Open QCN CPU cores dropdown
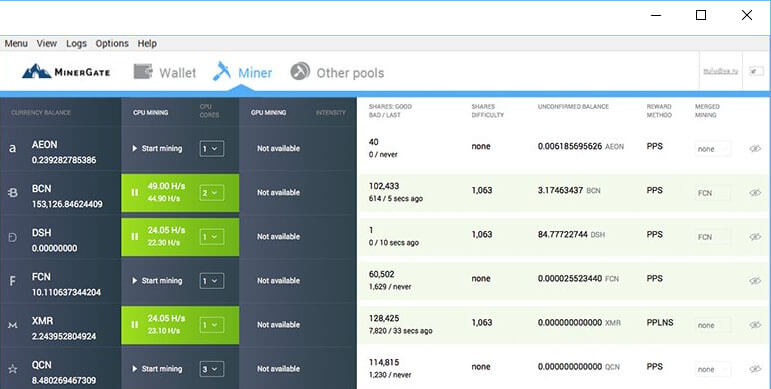The image size is (771, 389). click(212, 369)
